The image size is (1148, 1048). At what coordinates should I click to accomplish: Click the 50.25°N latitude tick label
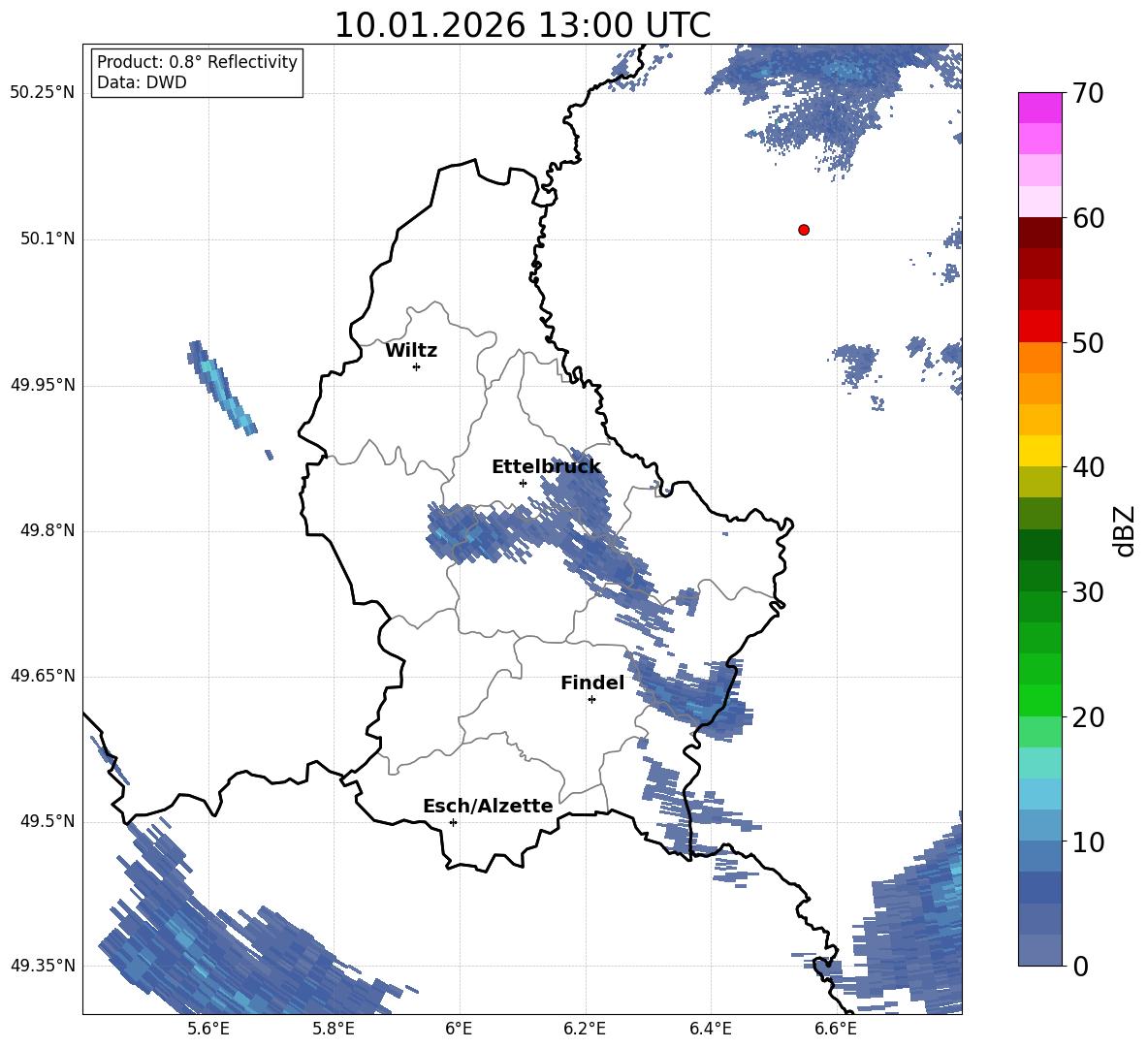click(x=43, y=93)
